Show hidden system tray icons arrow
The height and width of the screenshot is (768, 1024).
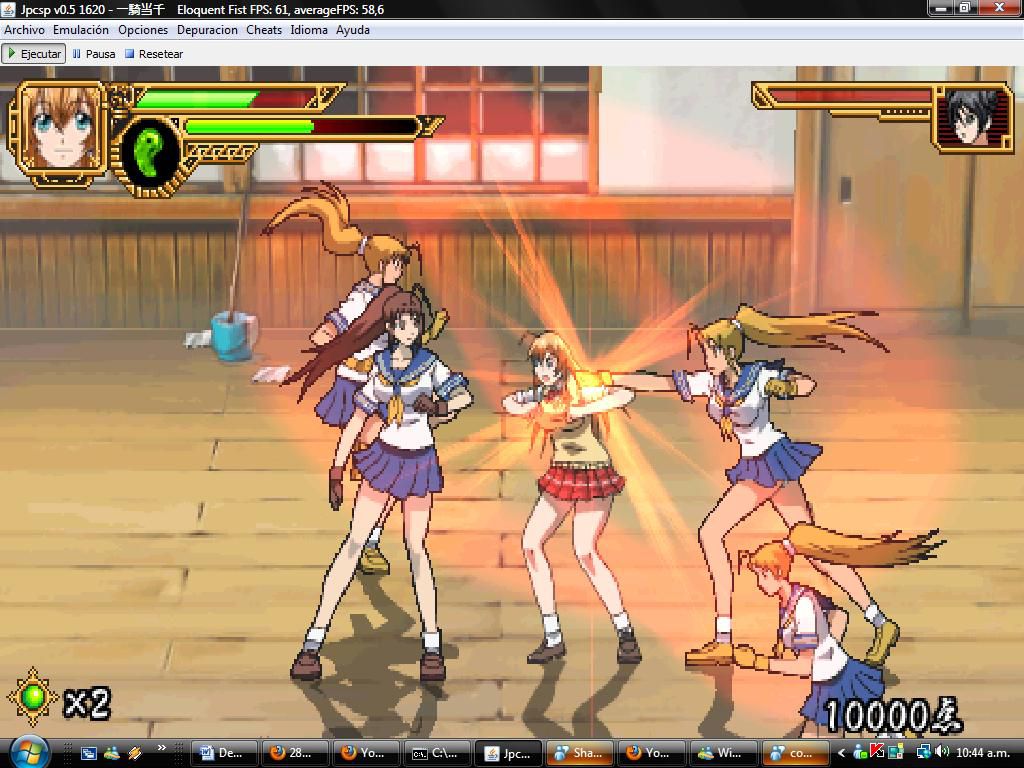(x=842, y=753)
